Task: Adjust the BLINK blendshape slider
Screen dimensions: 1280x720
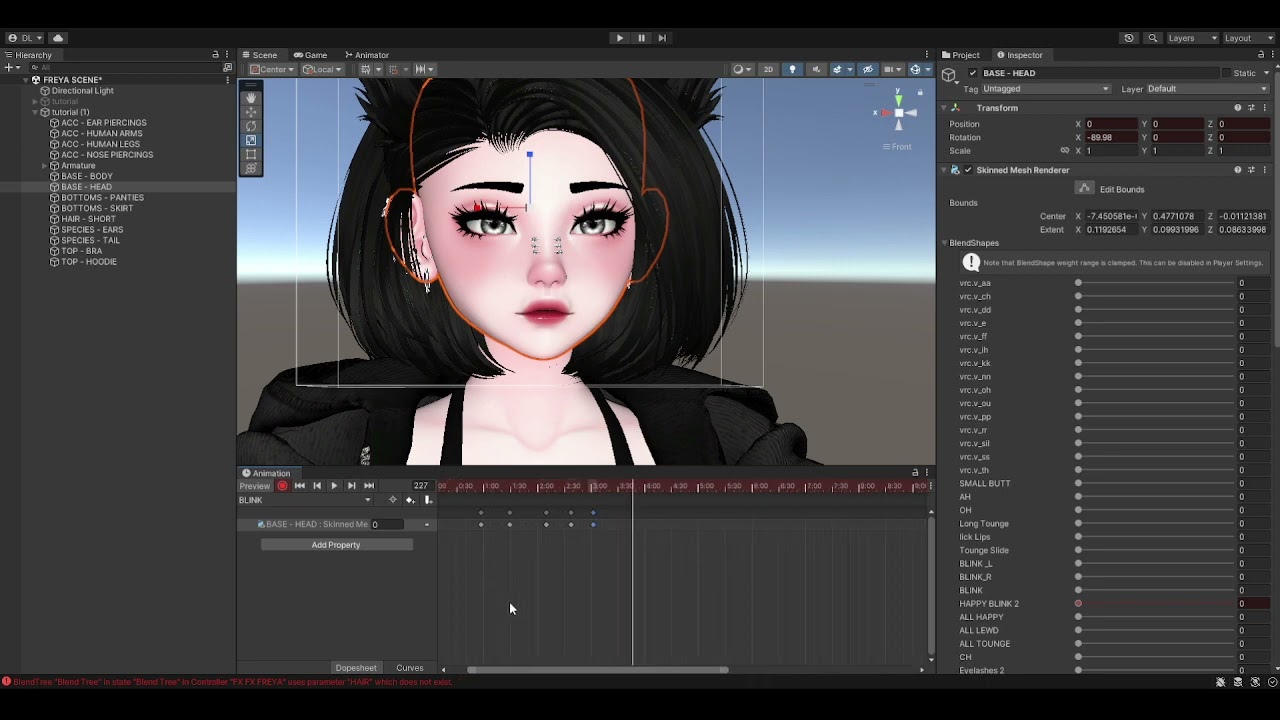Action: coord(1155,590)
